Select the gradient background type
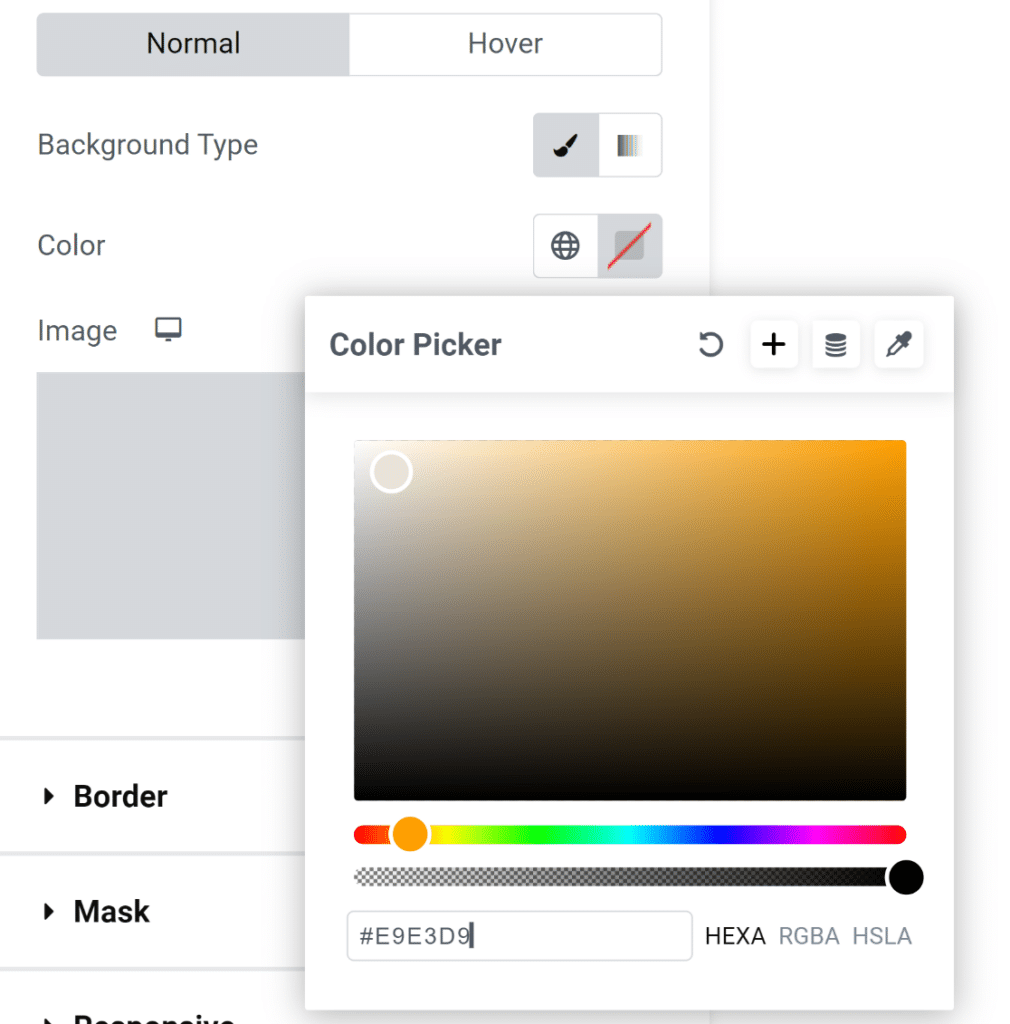The width and height of the screenshot is (1010, 1024). [x=629, y=146]
